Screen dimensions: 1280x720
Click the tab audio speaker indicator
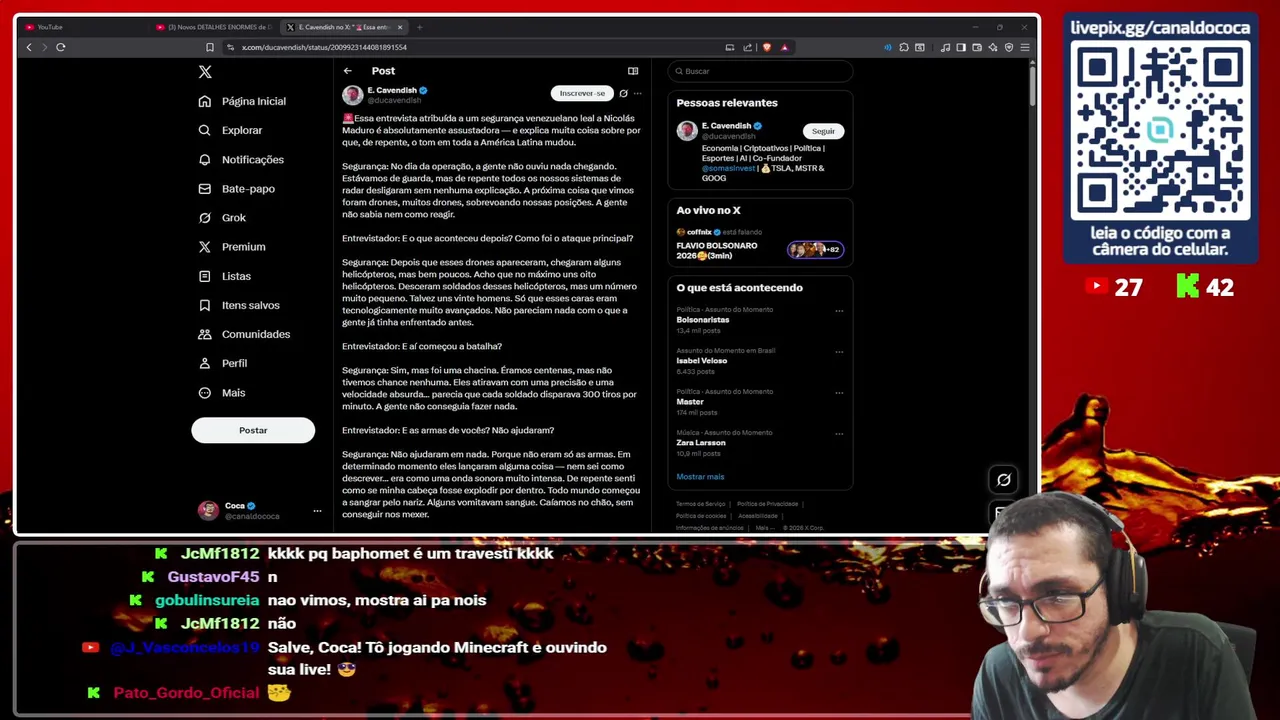click(x=887, y=47)
